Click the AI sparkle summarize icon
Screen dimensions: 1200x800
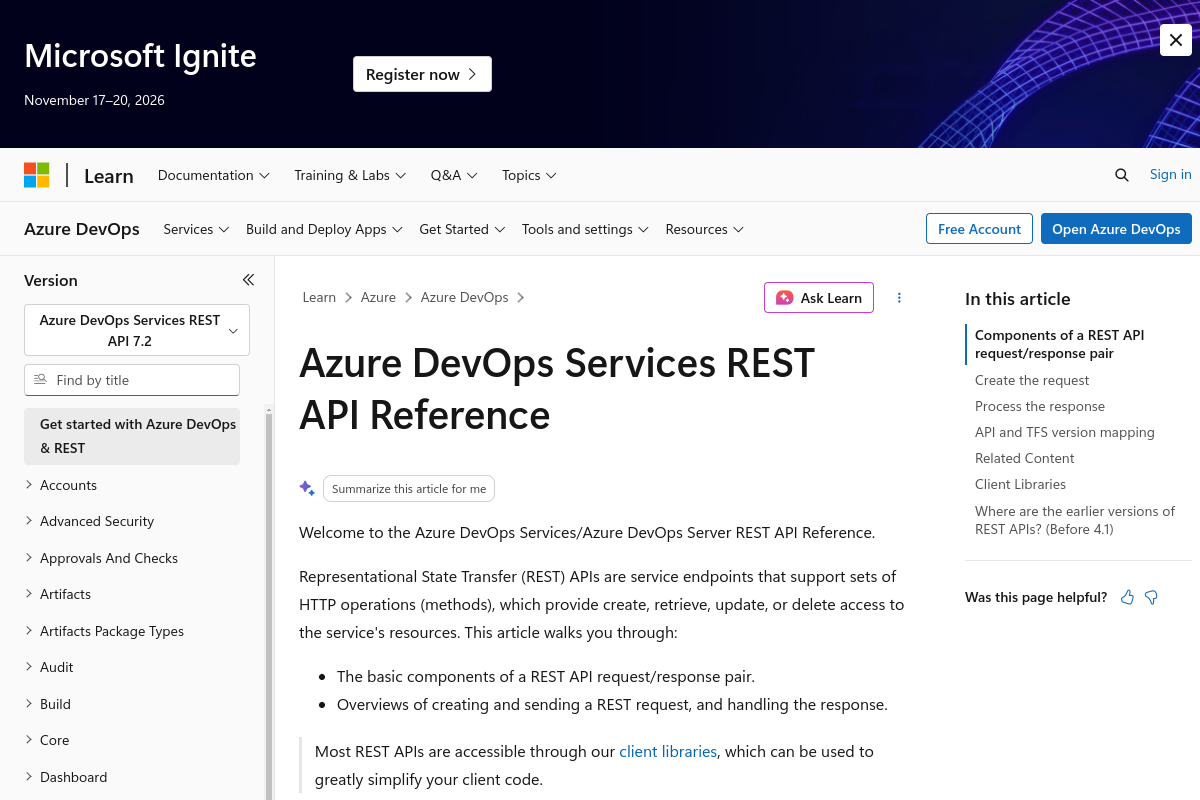click(x=307, y=488)
